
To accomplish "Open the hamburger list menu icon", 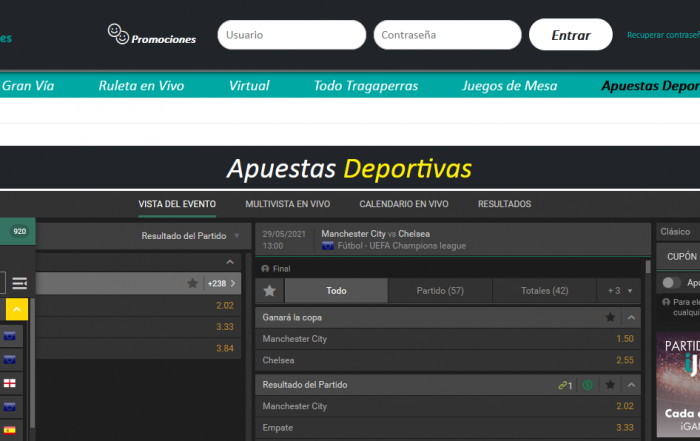I will 20,283.
